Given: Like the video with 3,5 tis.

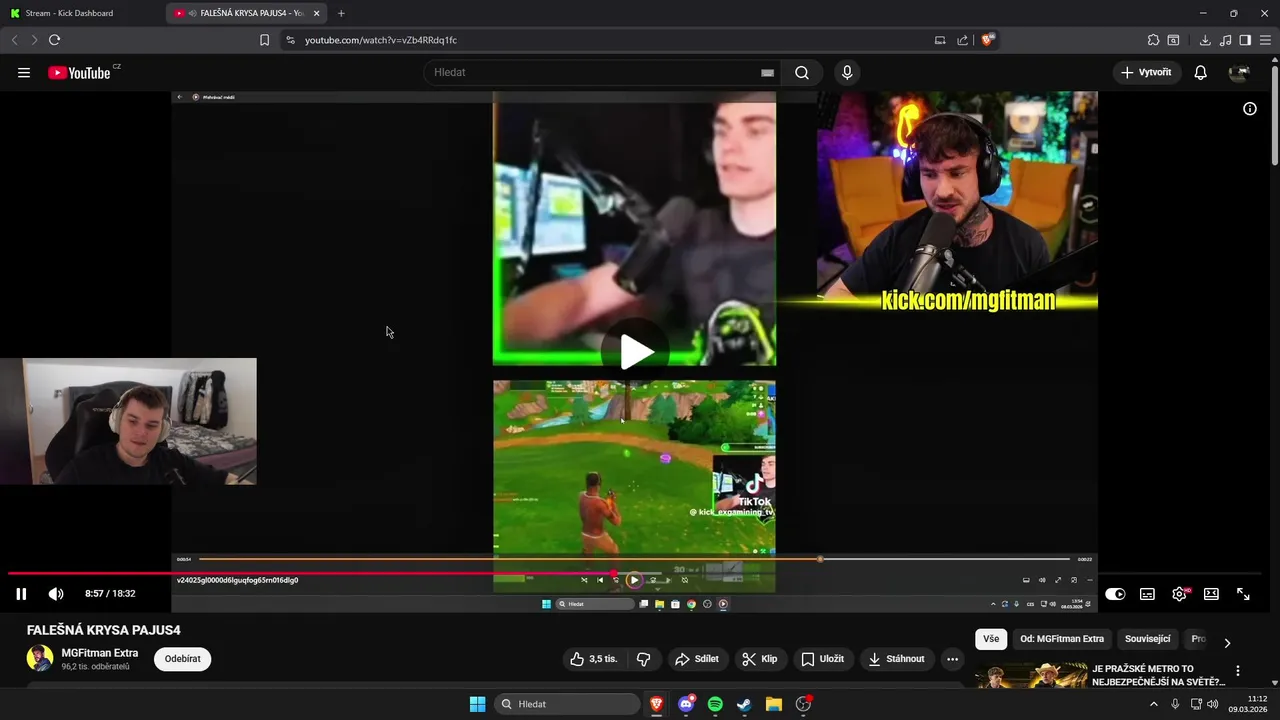Looking at the screenshot, I should (x=595, y=659).
